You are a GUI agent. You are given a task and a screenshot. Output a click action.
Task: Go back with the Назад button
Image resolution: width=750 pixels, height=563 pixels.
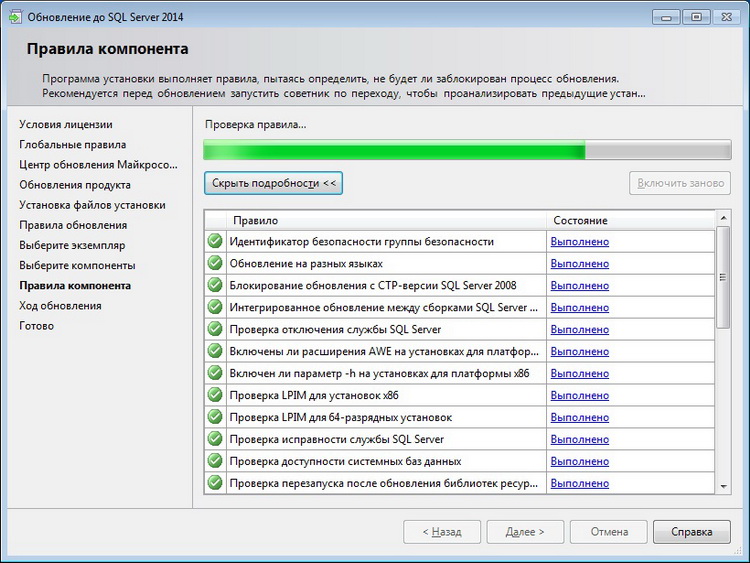click(x=442, y=532)
